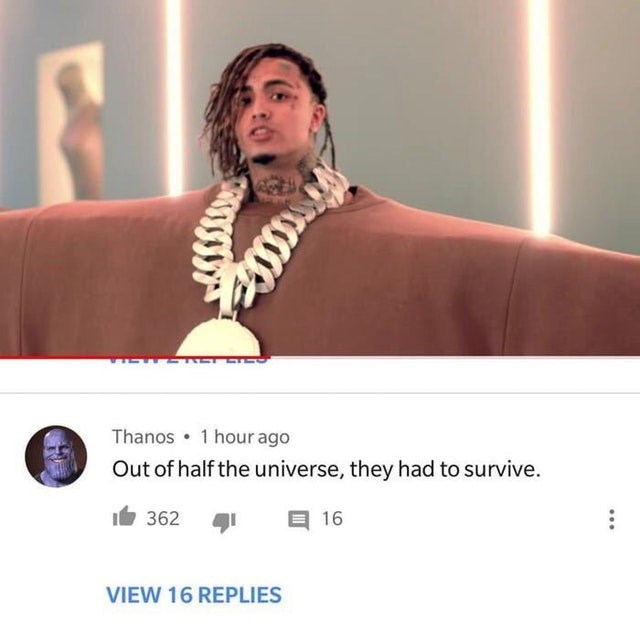The width and height of the screenshot is (640, 631).
Task: Select the 'Out of half the universe' comment text
Action: 326,469
